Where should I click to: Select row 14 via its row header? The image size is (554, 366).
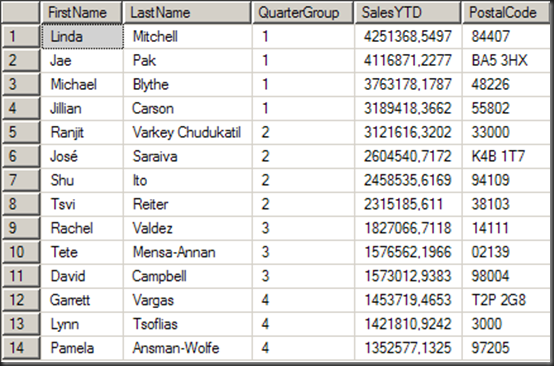click(21, 348)
